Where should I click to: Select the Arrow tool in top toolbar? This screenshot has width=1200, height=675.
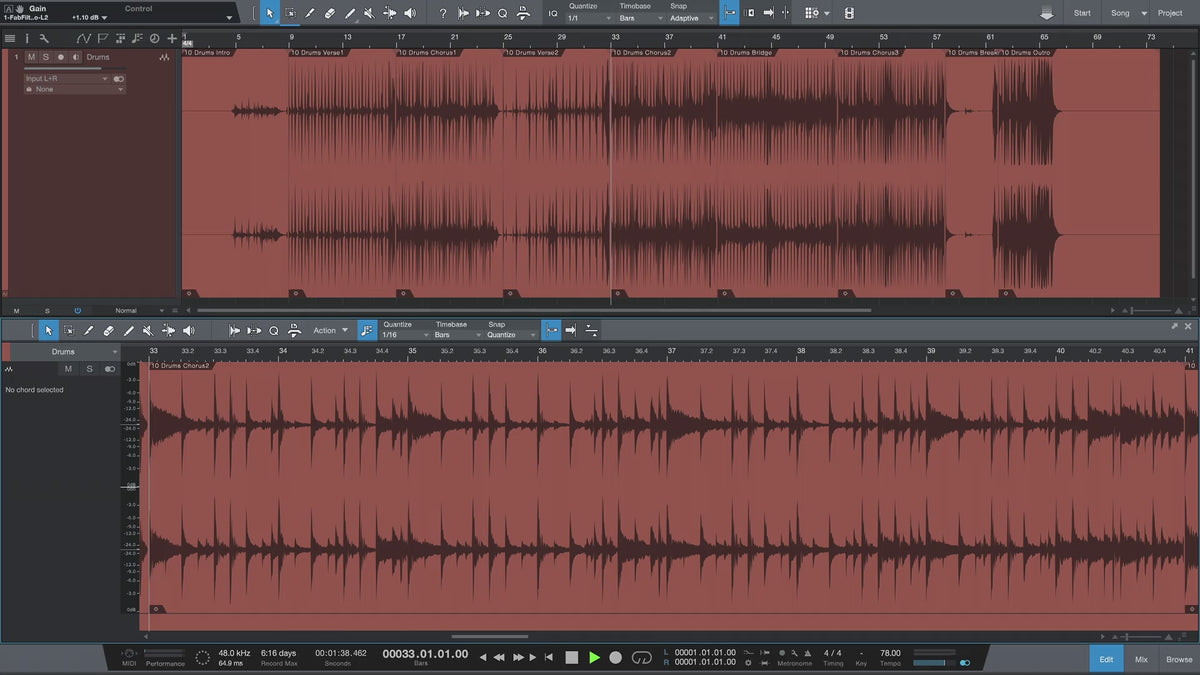270,13
